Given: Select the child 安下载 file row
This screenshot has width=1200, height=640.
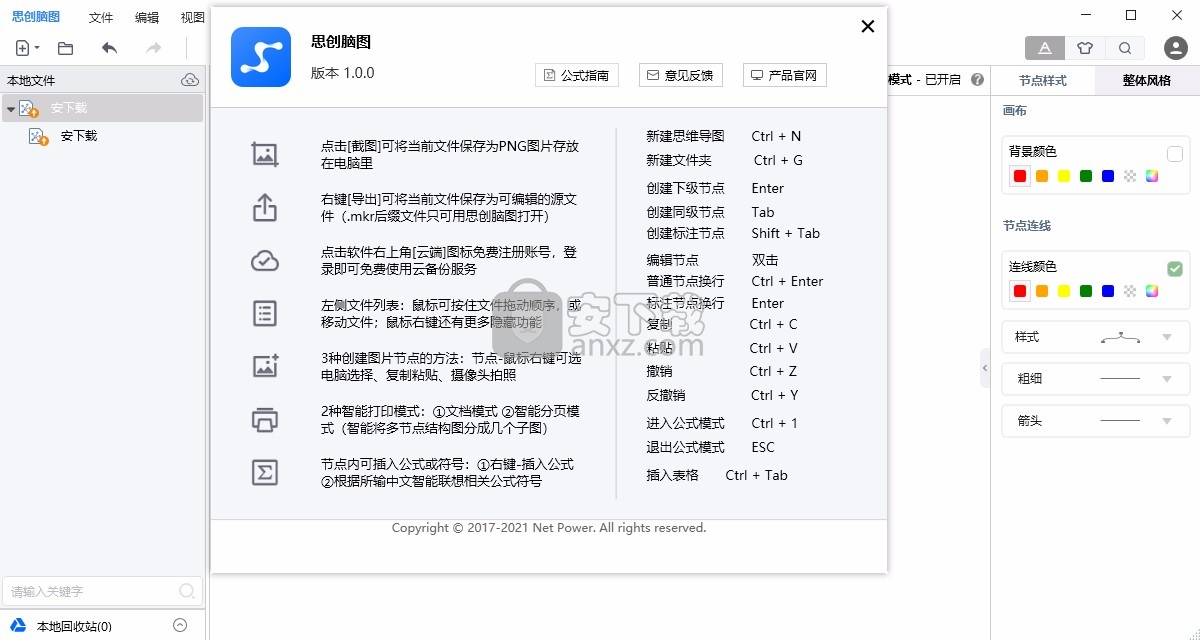Looking at the screenshot, I should (x=102, y=136).
